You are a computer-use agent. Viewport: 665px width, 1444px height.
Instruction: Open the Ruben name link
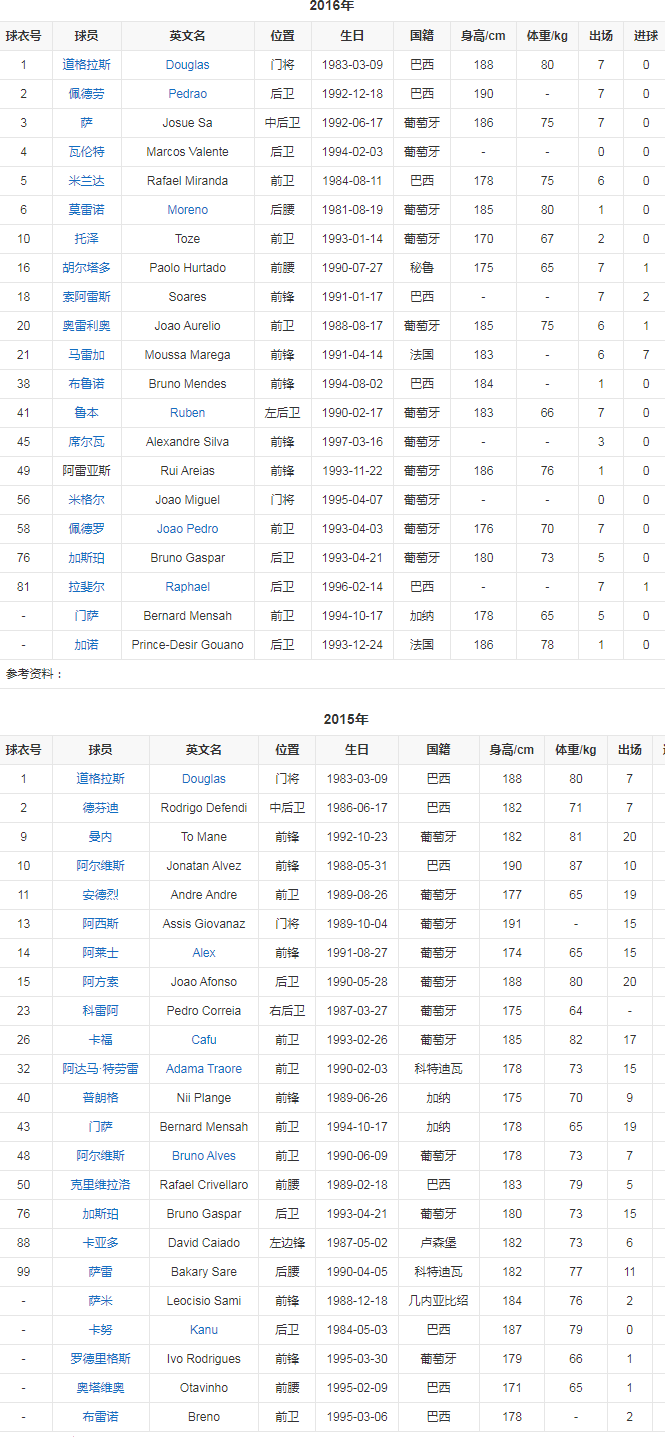(187, 413)
